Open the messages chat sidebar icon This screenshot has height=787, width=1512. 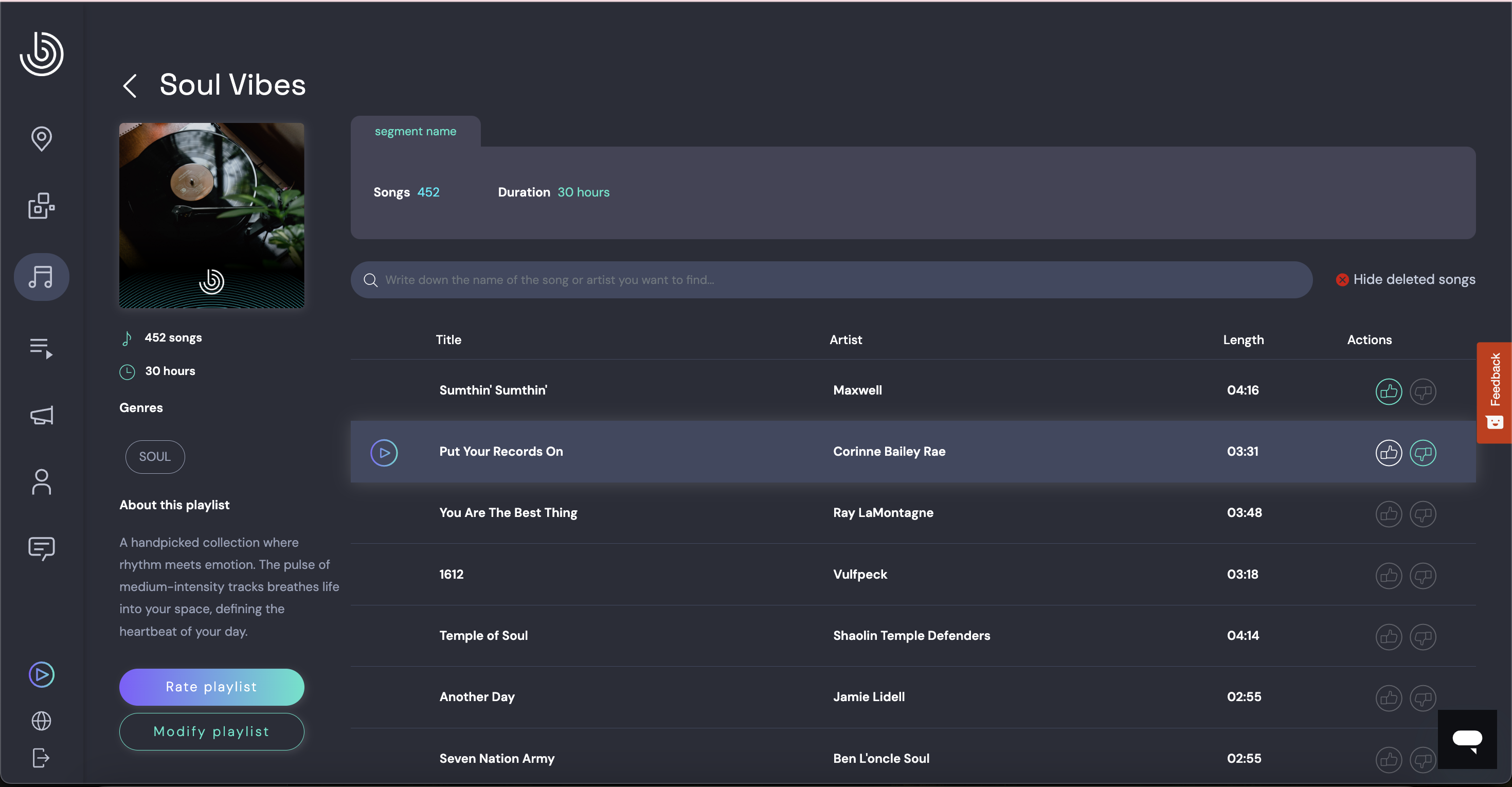click(42, 549)
